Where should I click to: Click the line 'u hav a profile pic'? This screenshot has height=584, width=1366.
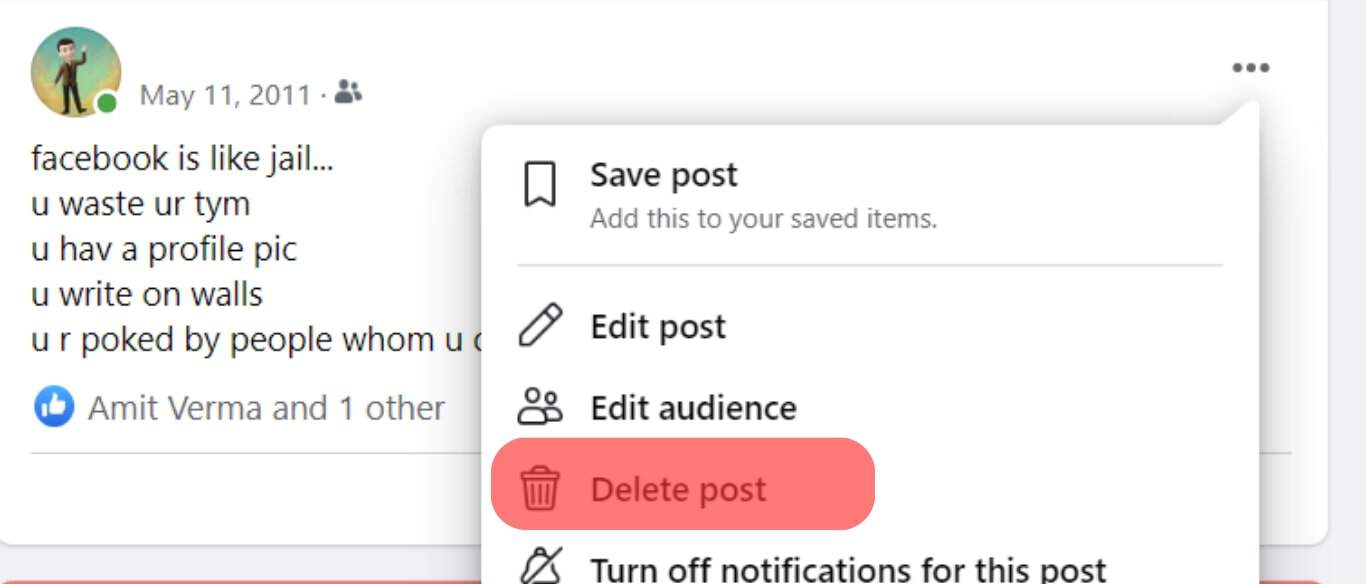pos(164,248)
